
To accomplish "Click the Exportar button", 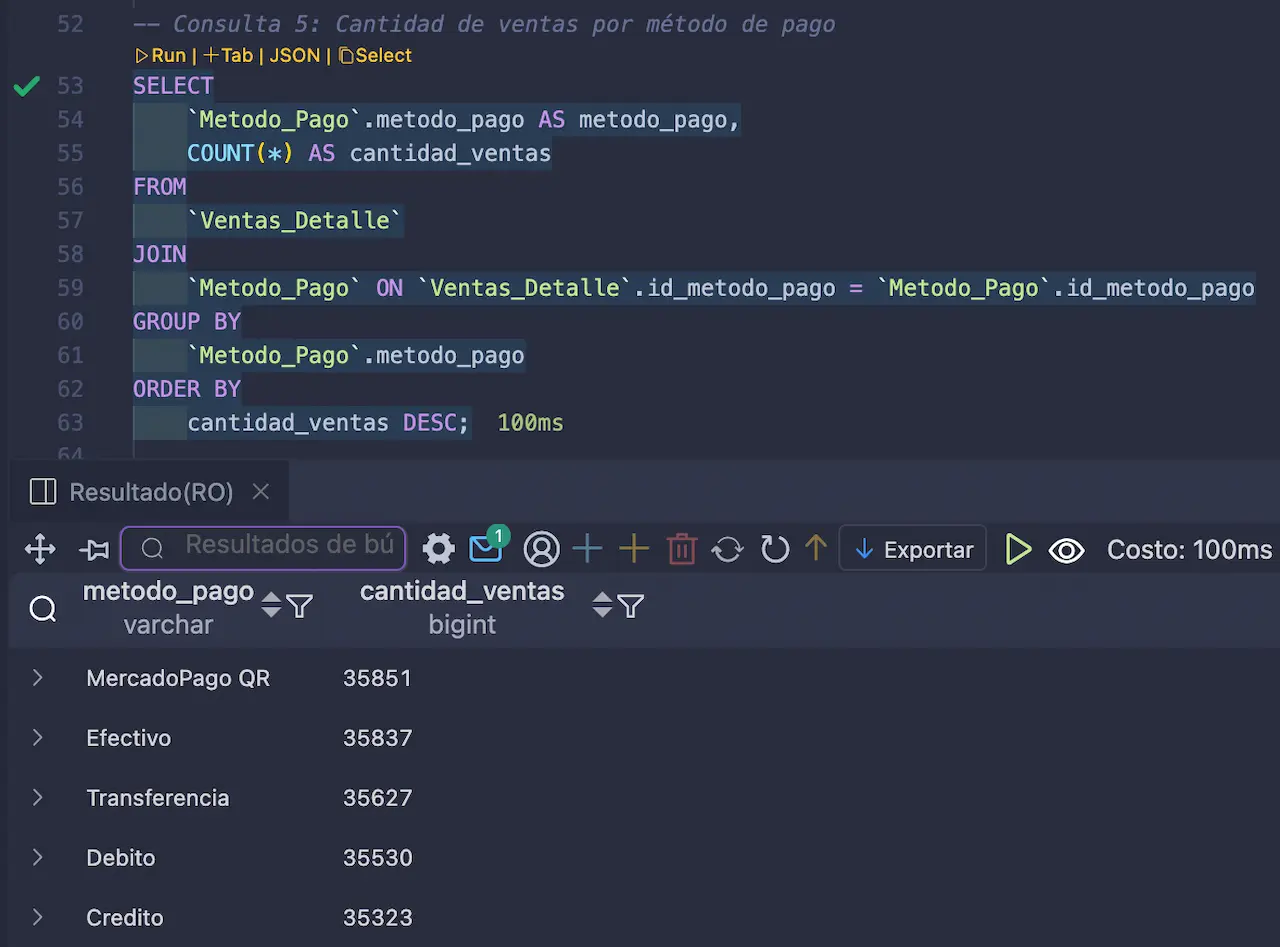I will 912,548.
